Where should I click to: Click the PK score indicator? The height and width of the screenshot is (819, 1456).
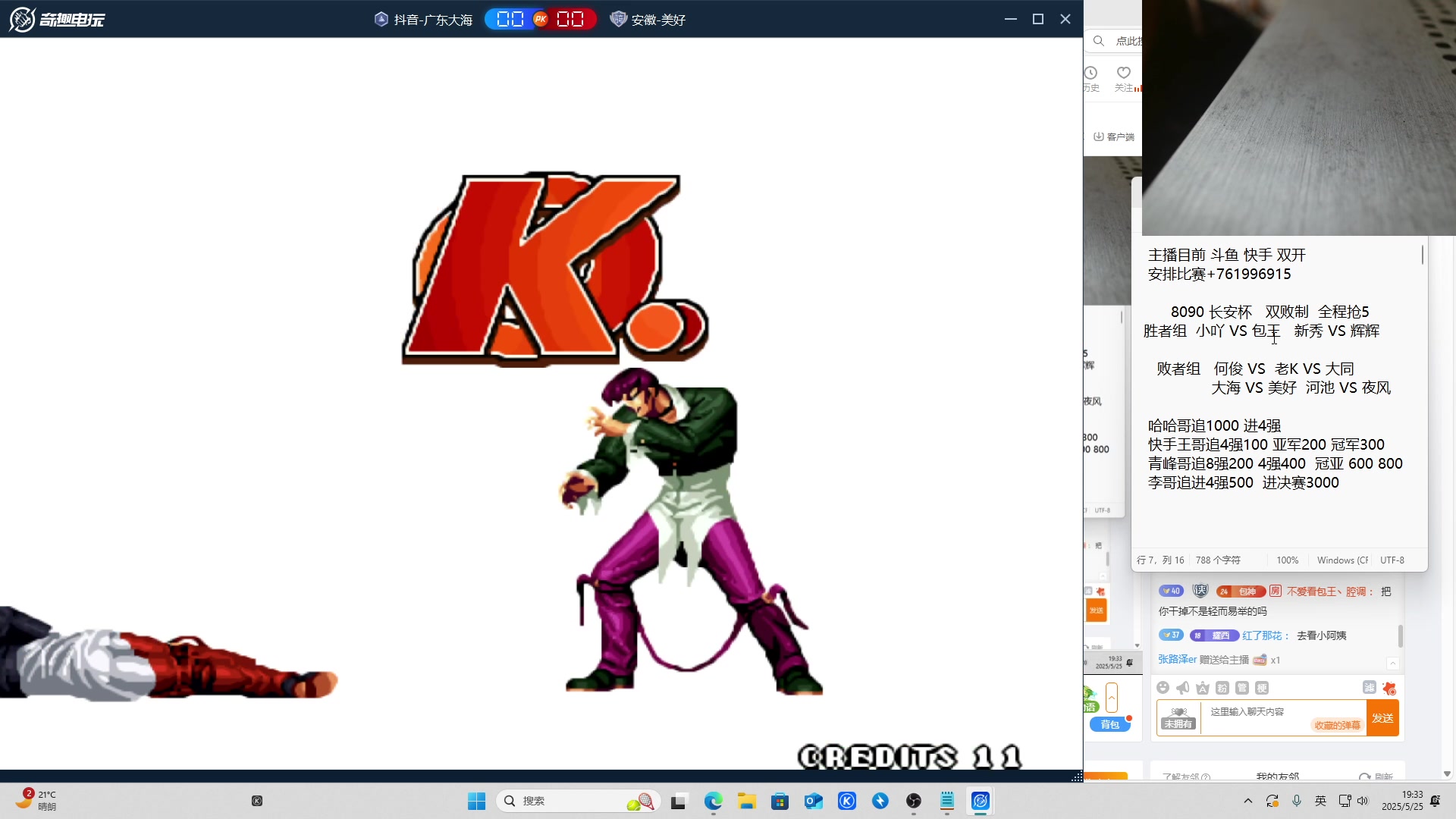540,19
